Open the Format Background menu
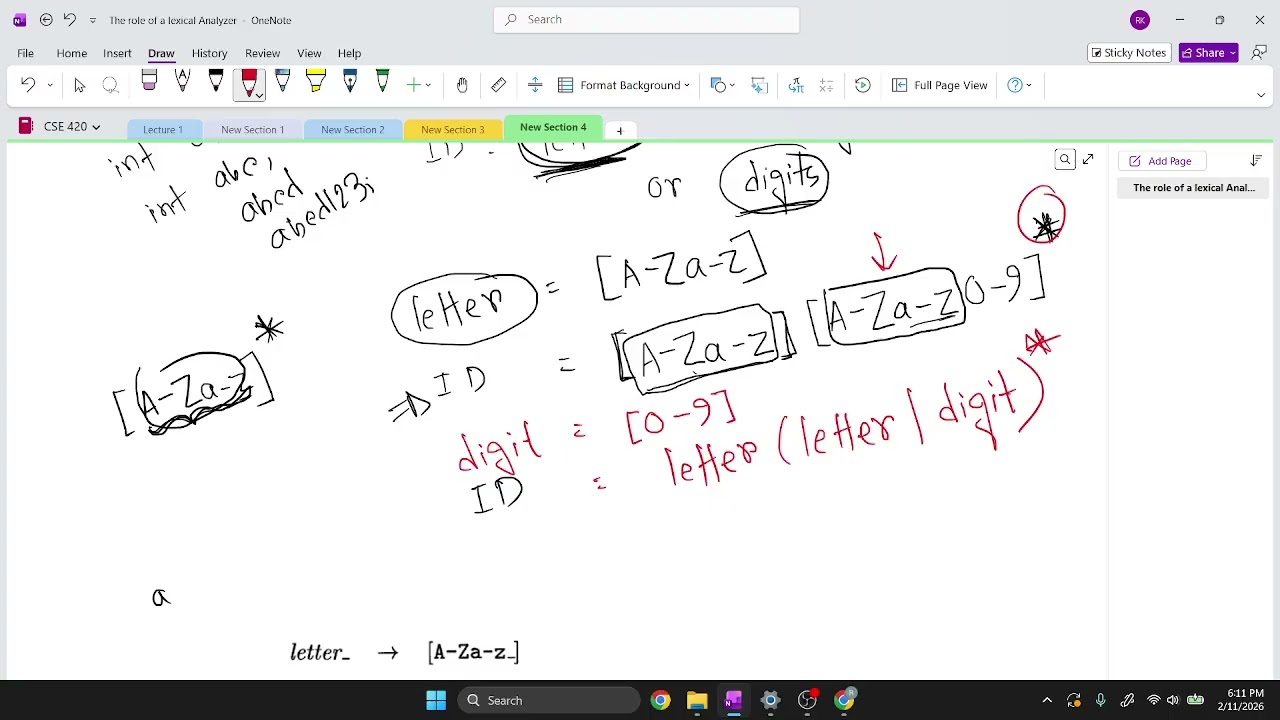Viewport: 1280px width, 720px height. tap(624, 85)
